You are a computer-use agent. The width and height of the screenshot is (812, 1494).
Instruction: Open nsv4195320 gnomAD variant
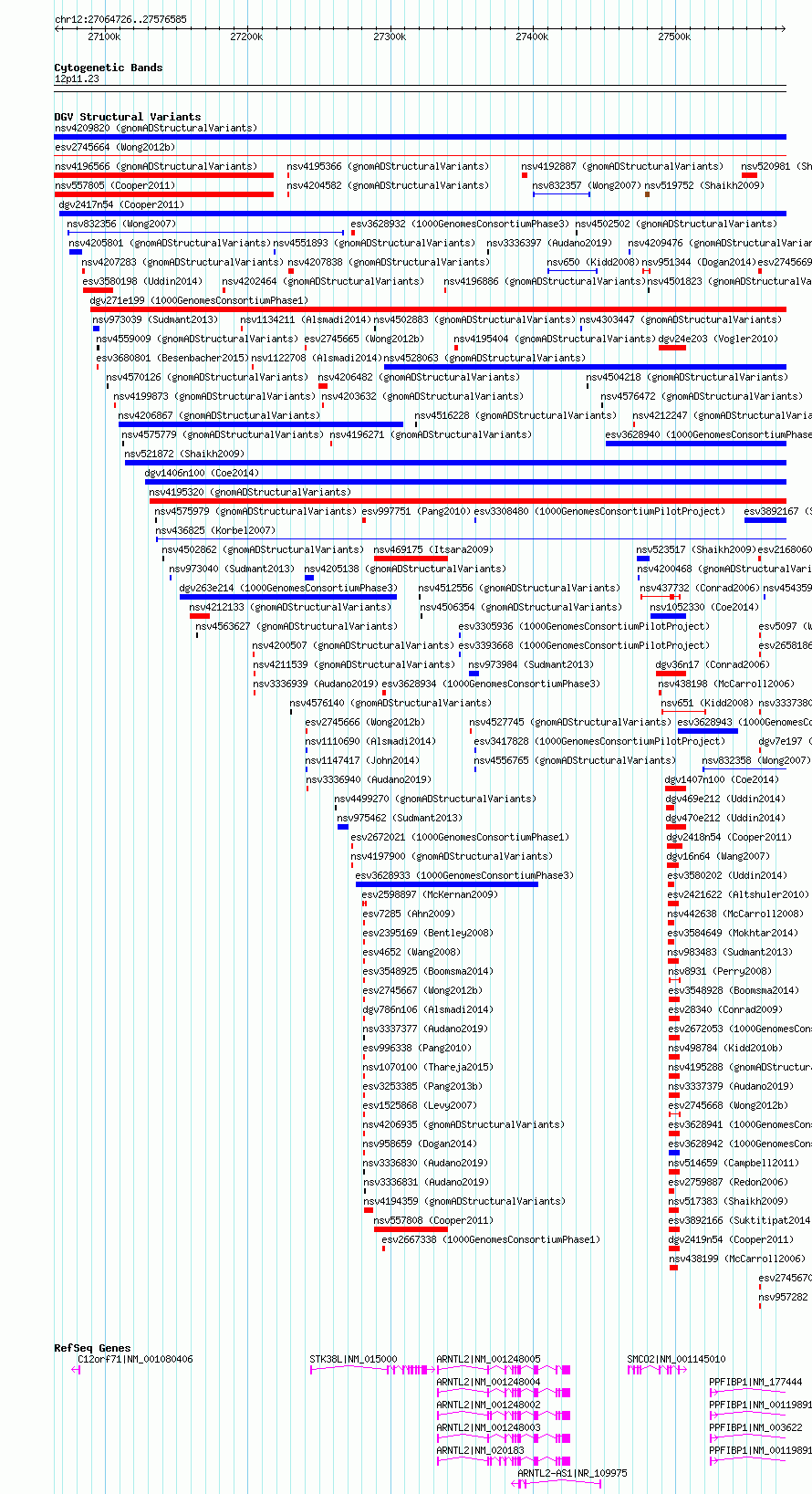click(x=467, y=501)
